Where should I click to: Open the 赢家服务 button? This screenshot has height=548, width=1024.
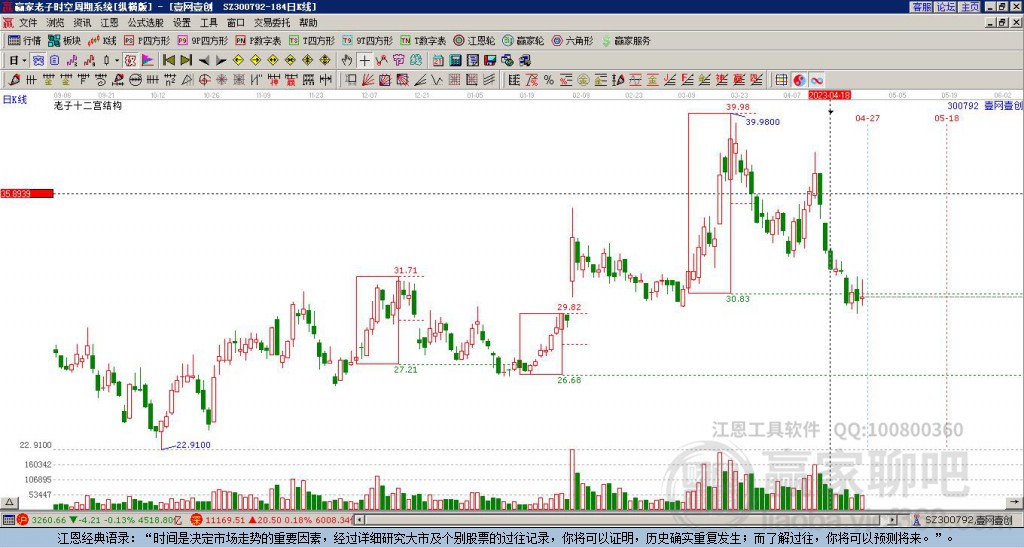[x=626, y=40]
